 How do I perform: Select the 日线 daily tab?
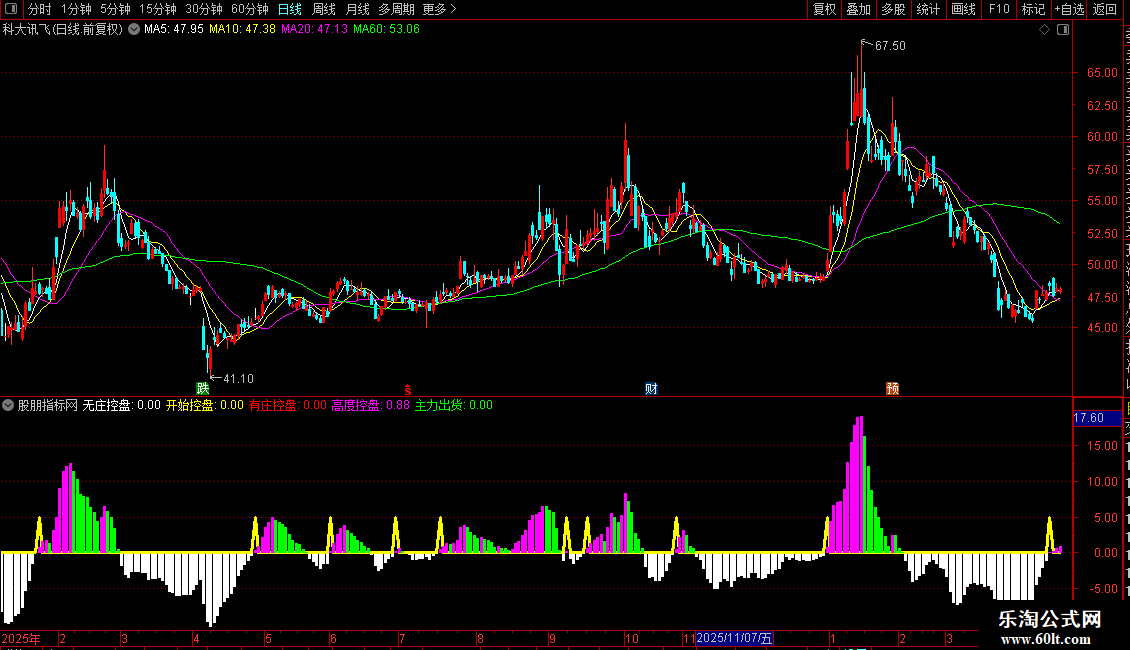(290, 9)
